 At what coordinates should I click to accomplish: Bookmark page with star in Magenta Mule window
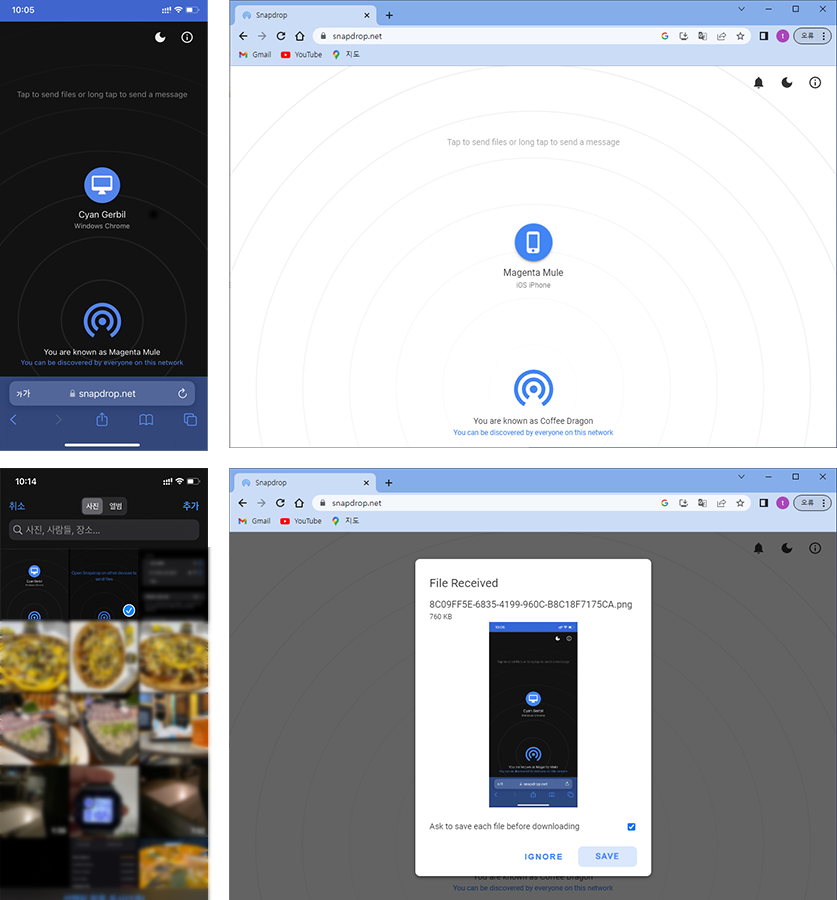point(741,36)
